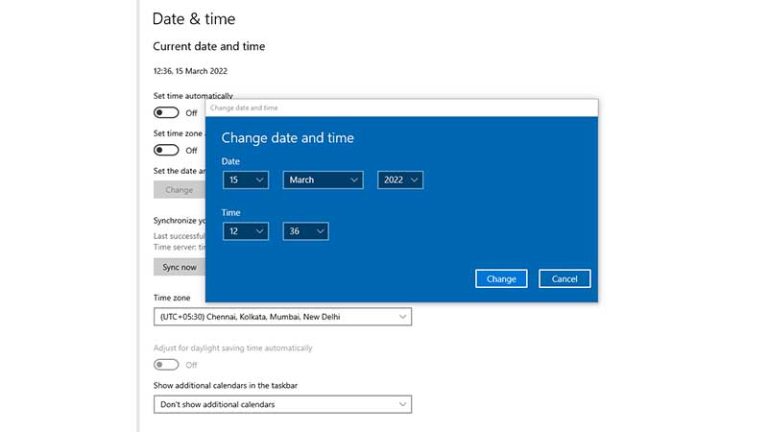The width and height of the screenshot is (768, 432).
Task: Enable Set time zone automatically switch
Action: click(x=166, y=150)
